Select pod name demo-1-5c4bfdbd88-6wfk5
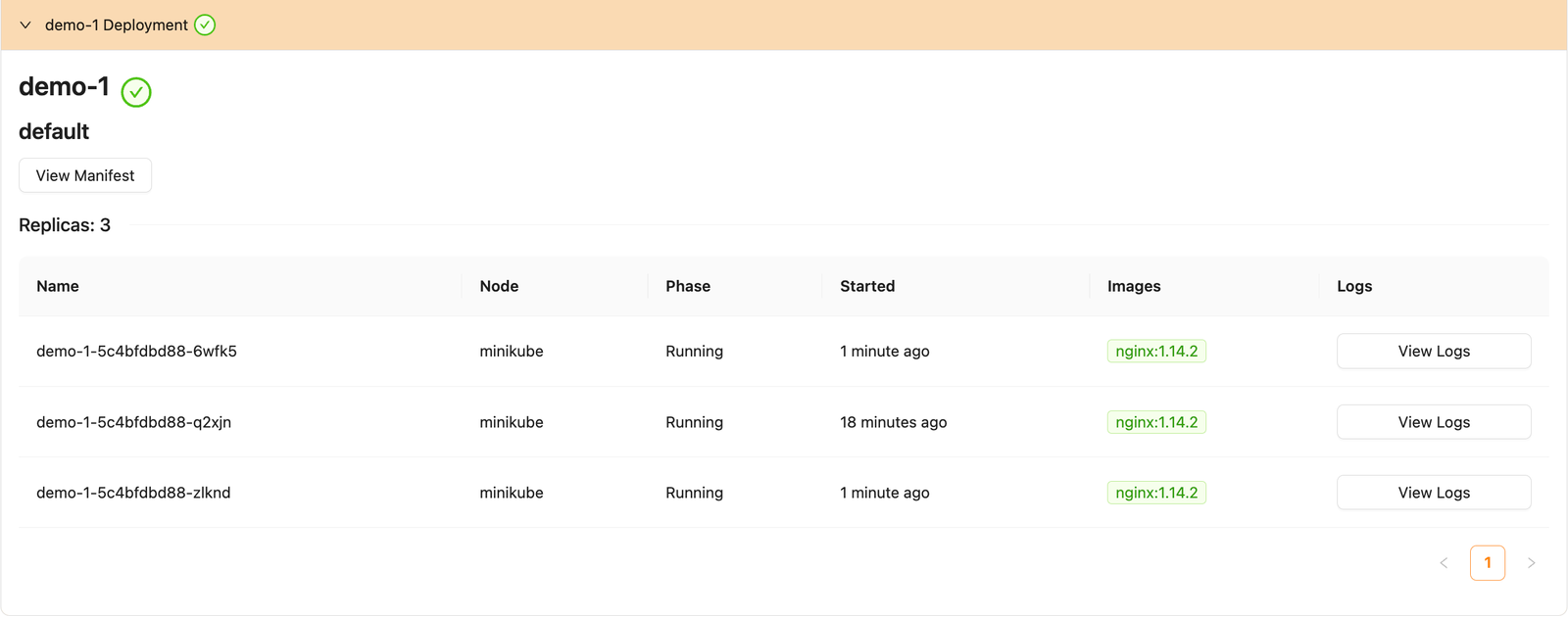This screenshot has height=617, width=1568. [136, 351]
